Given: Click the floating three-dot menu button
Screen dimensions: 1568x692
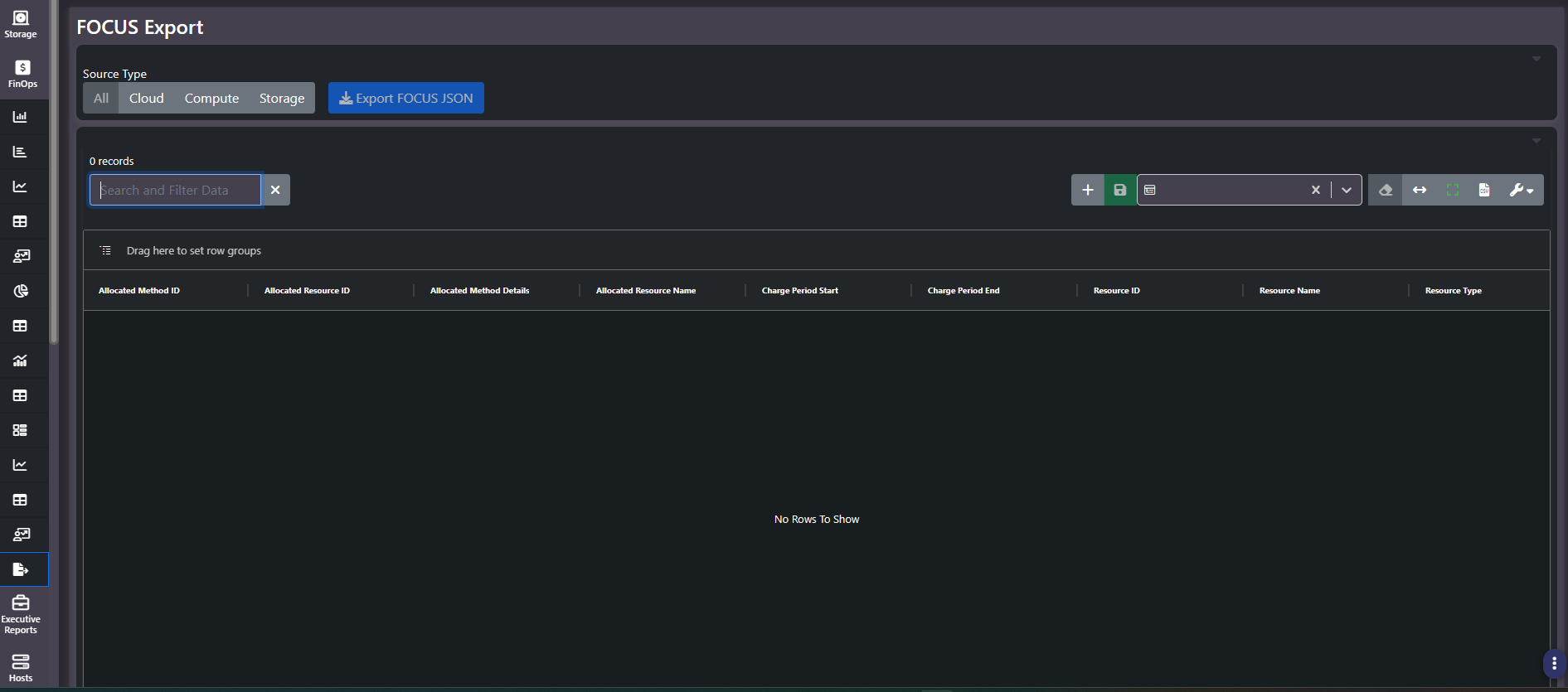Looking at the screenshot, I should (x=1554, y=664).
